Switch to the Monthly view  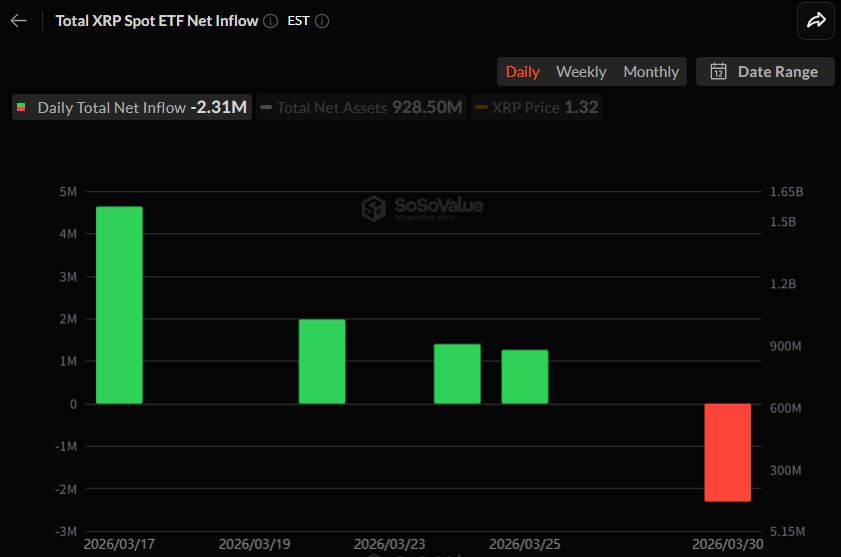point(651,71)
